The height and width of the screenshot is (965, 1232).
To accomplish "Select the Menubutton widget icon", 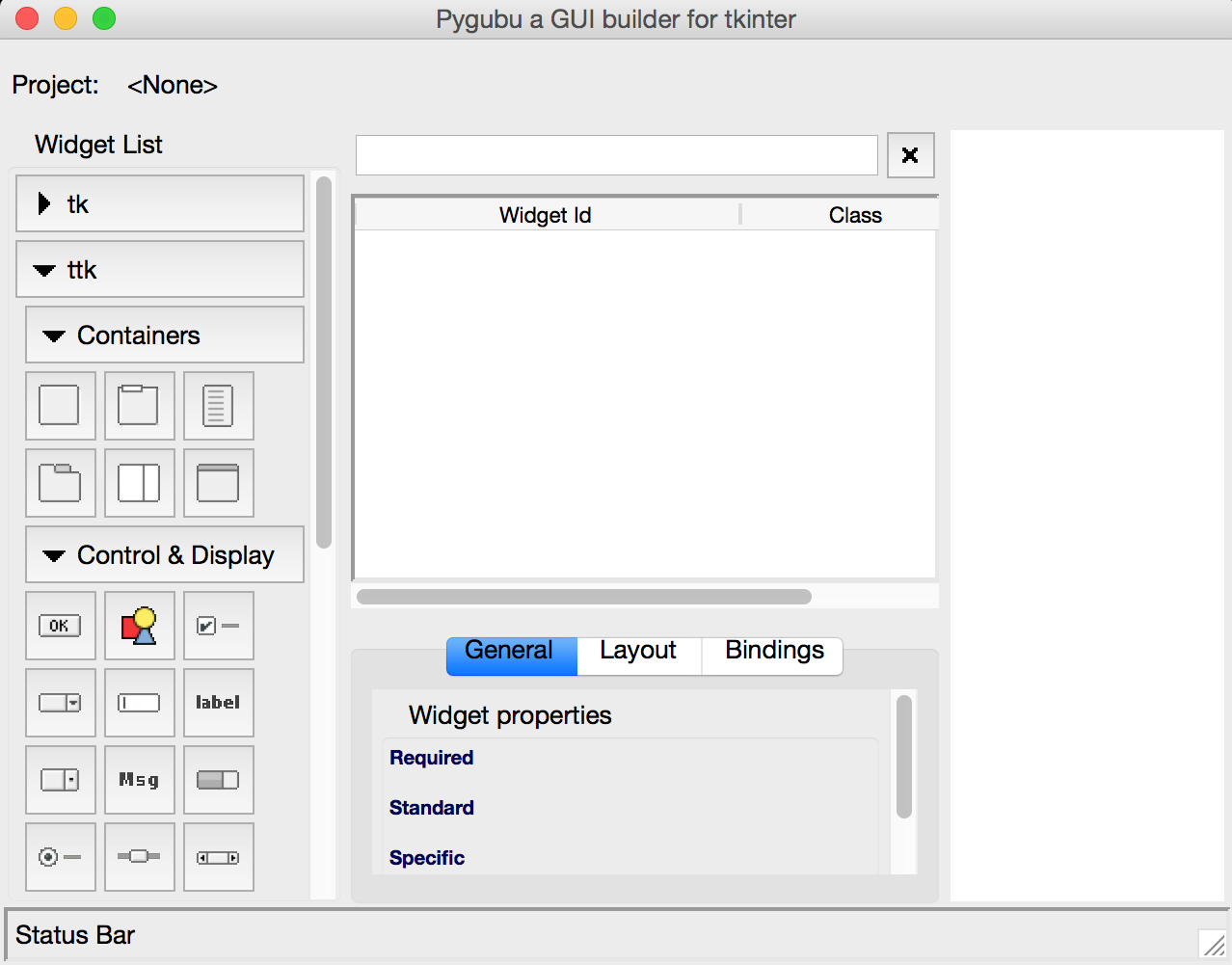I will (x=60, y=780).
